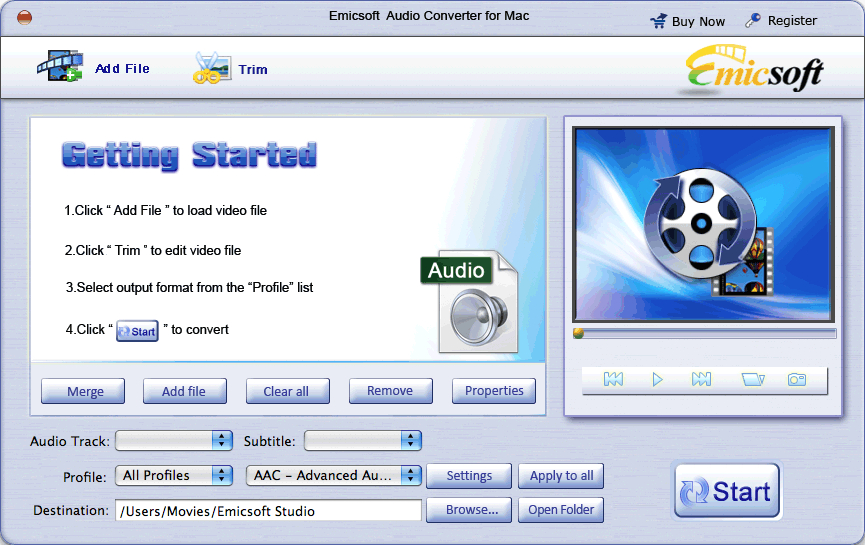The width and height of the screenshot is (865, 545).
Task: Open the AAC - Advanced Audio format dropdown
Action: (334, 475)
